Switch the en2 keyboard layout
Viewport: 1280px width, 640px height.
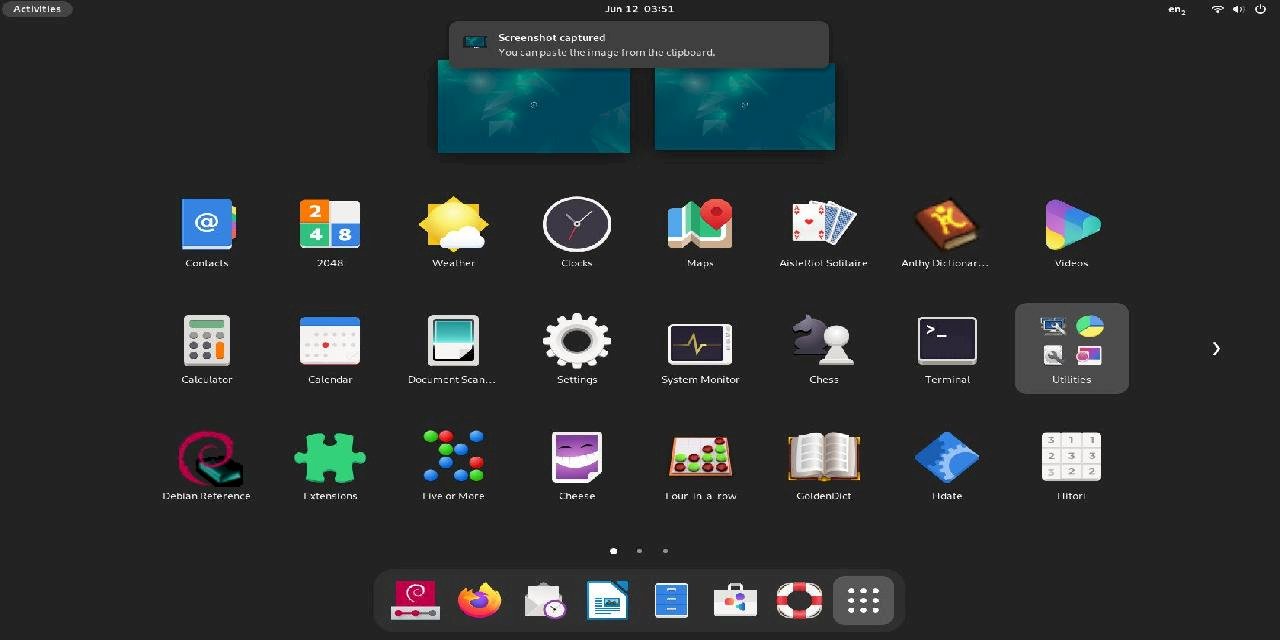pyautogui.click(x=1175, y=9)
